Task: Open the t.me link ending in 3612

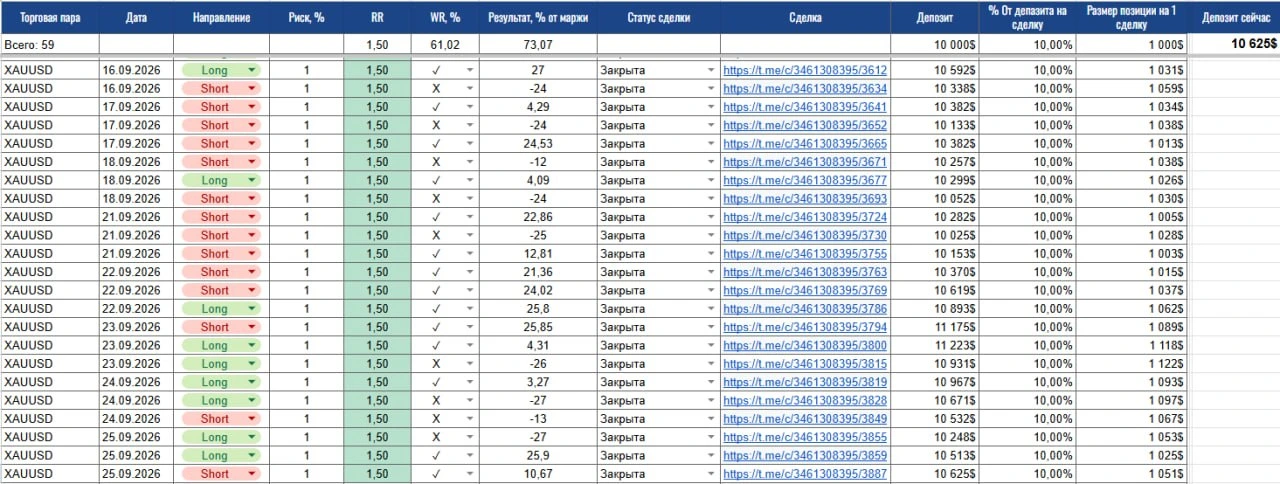Action: [805, 71]
